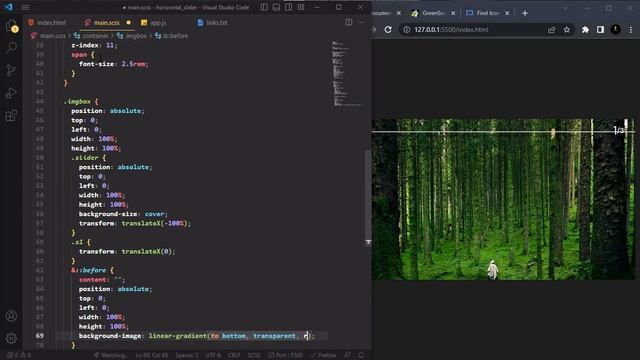
Task: Open the Run and Debug view
Action: 11,93
